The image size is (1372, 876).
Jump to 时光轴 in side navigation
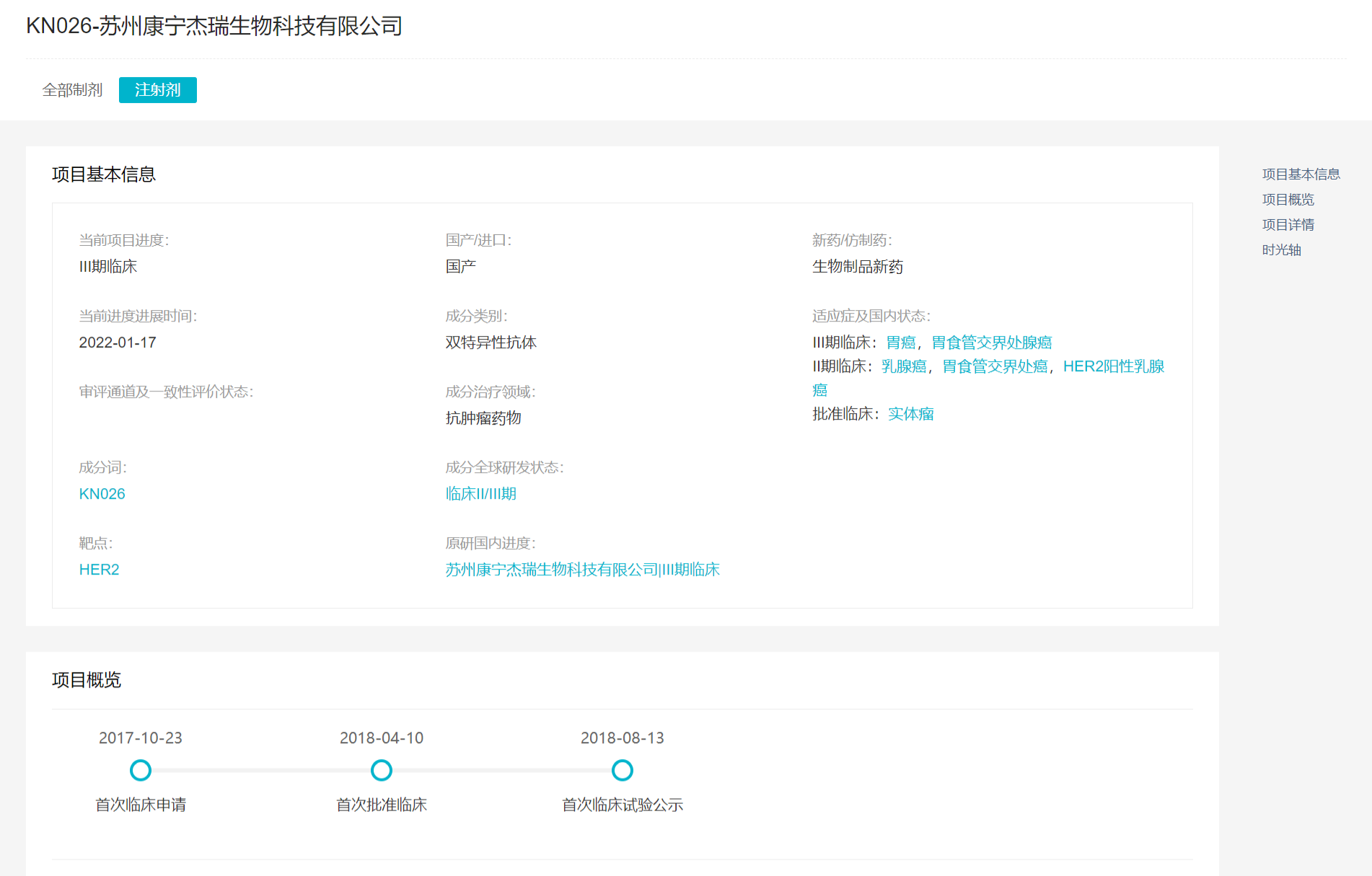coord(1281,250)
